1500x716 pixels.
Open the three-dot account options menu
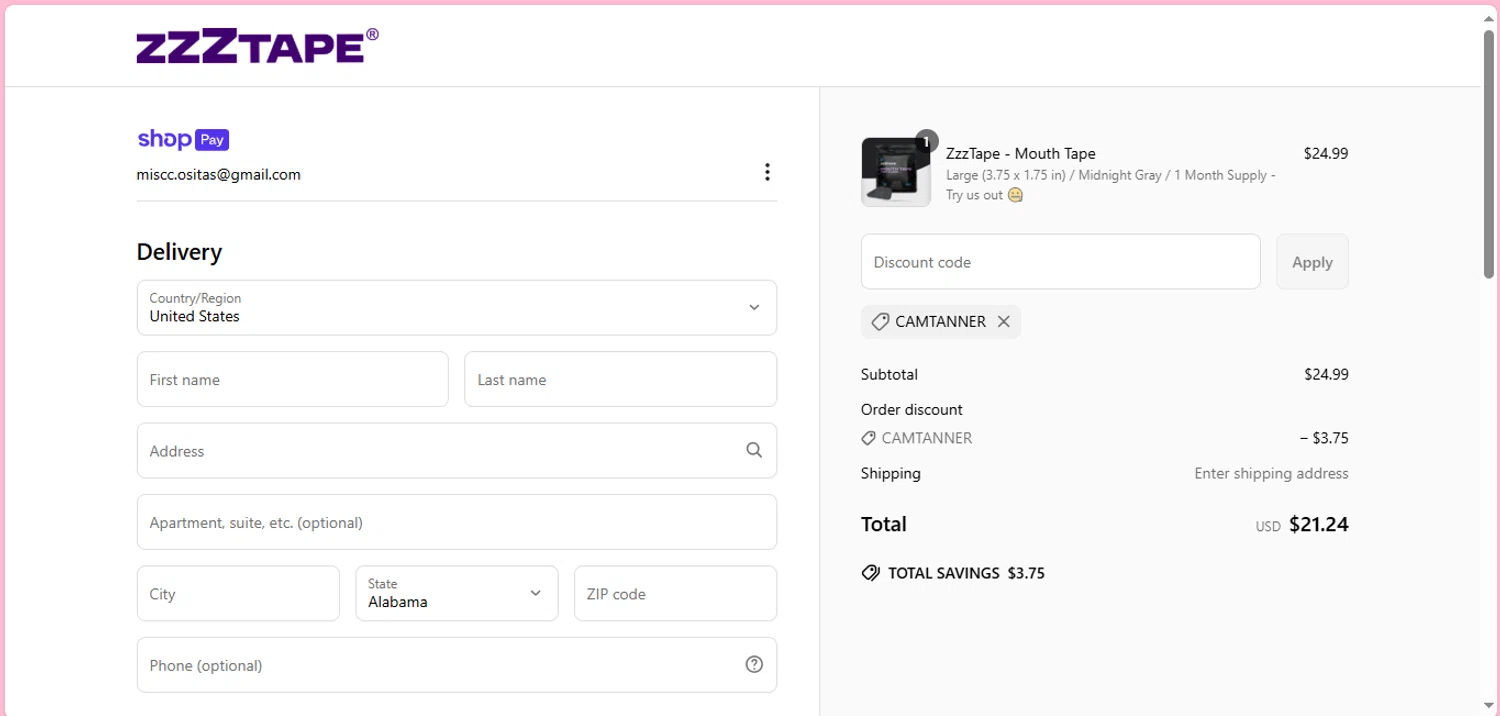click(767, 172)
